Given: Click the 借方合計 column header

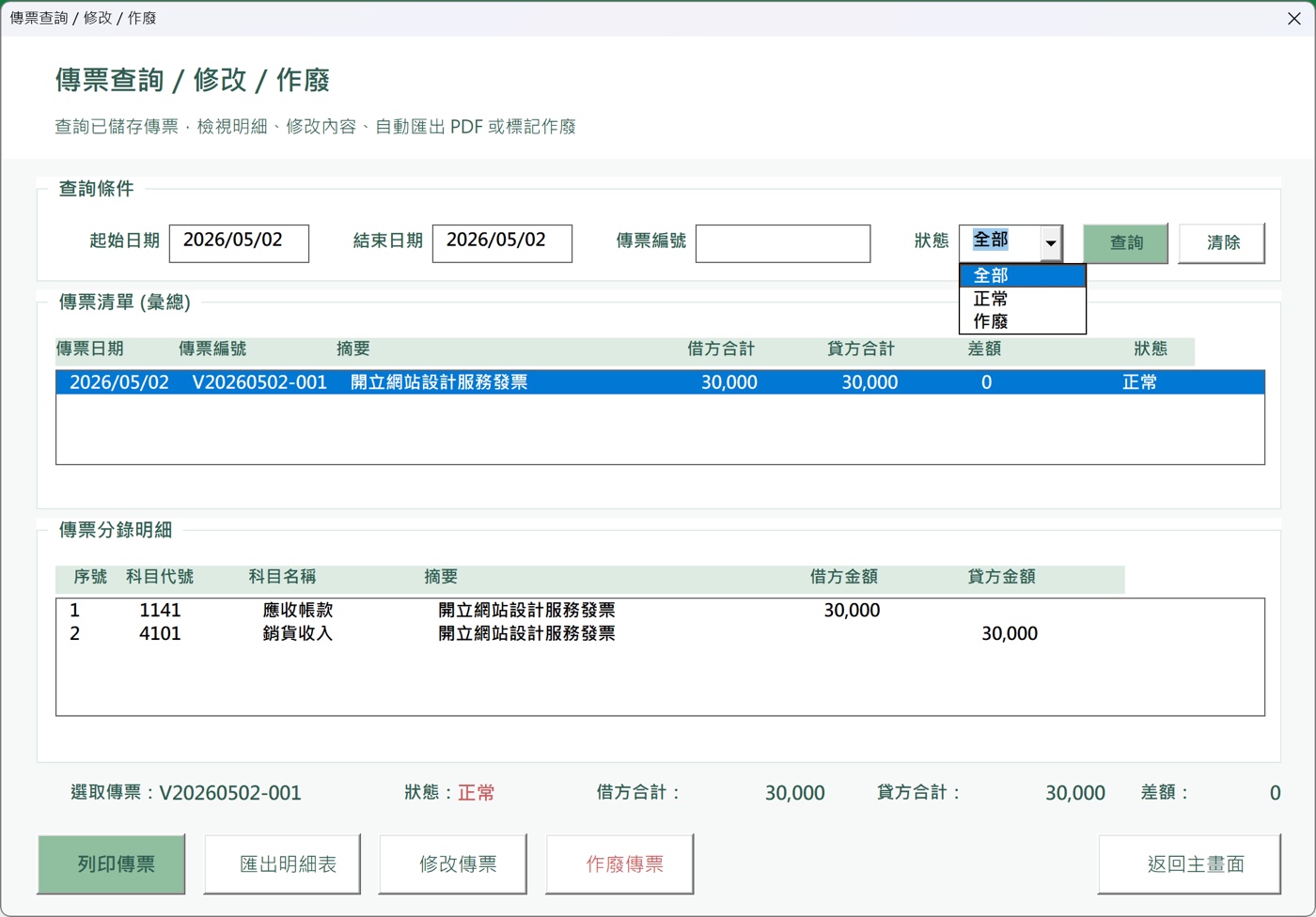Looking at the screenshot, I should pos(721,349).
